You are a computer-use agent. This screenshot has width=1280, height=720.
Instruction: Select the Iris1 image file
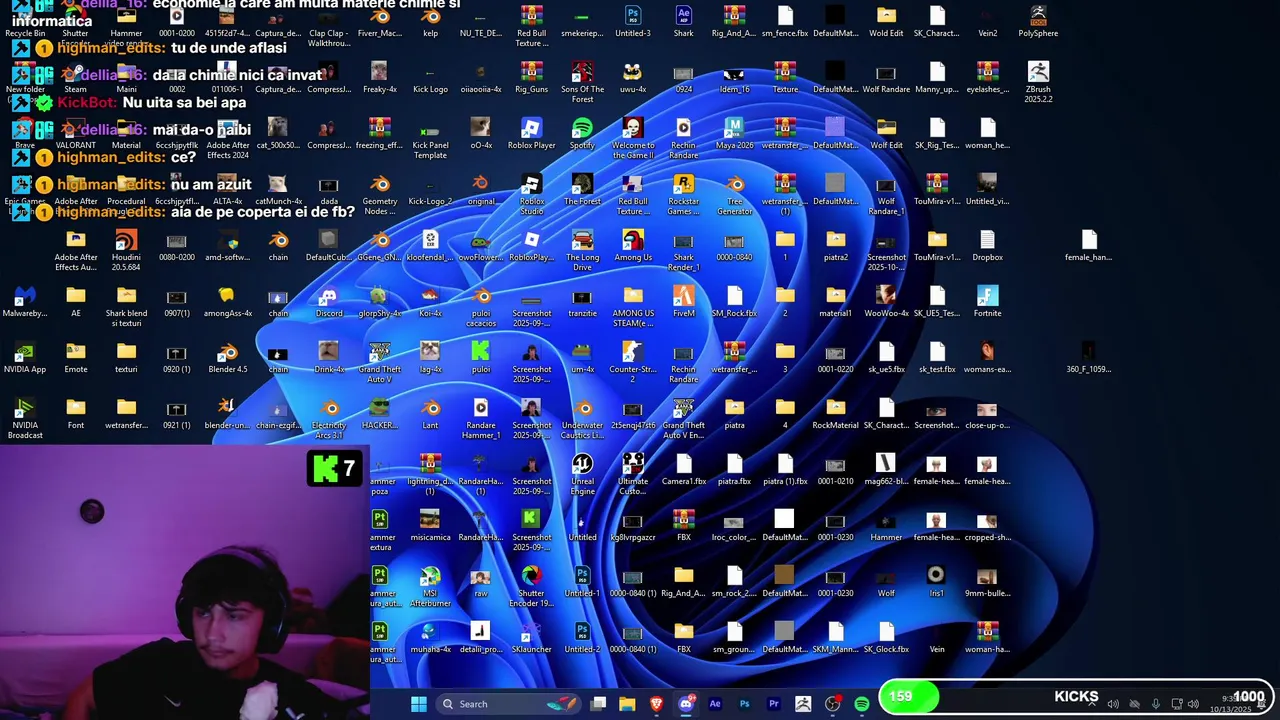(x=936, y=582)
